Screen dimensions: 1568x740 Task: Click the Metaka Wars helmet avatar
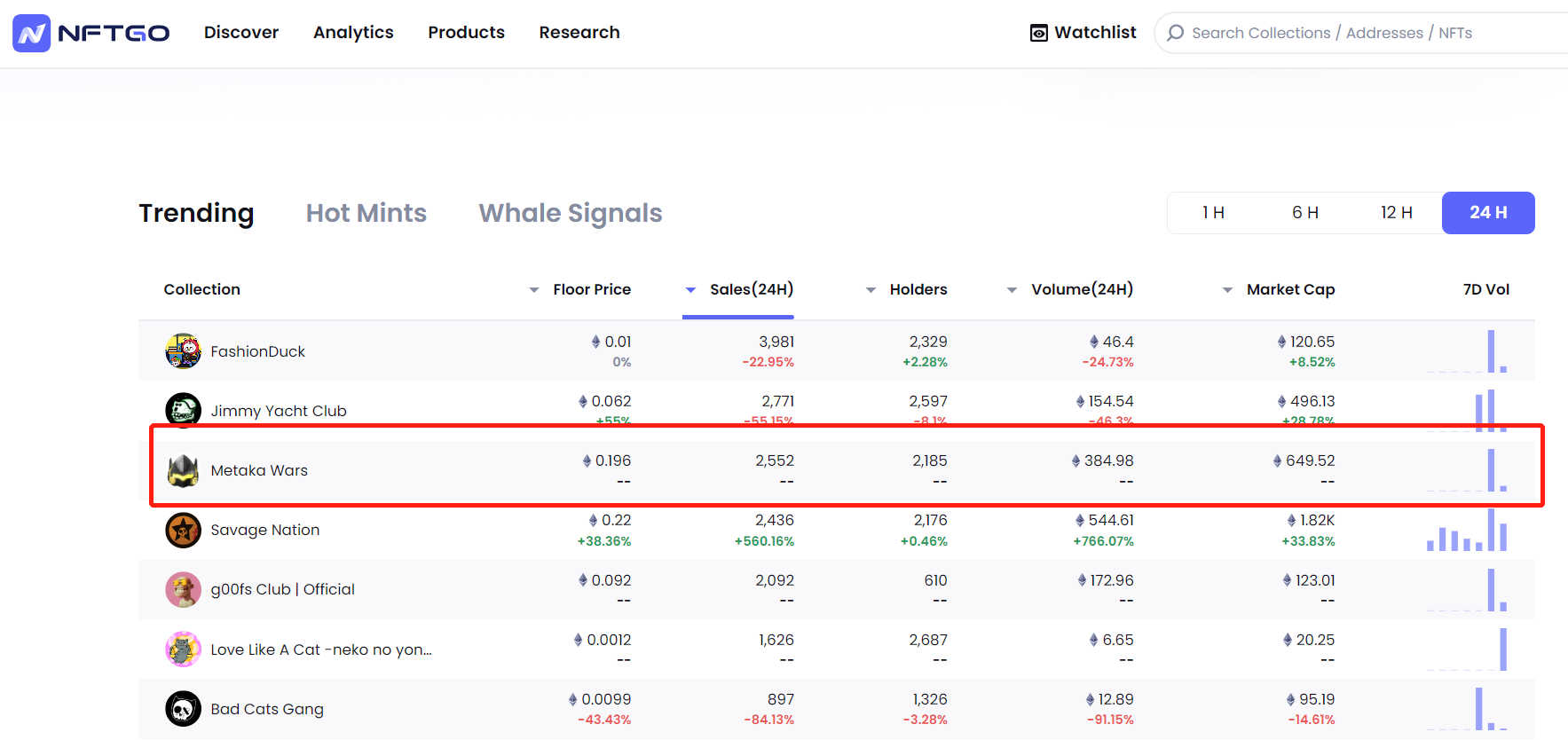pyautogui.click(x=183, y=470)
